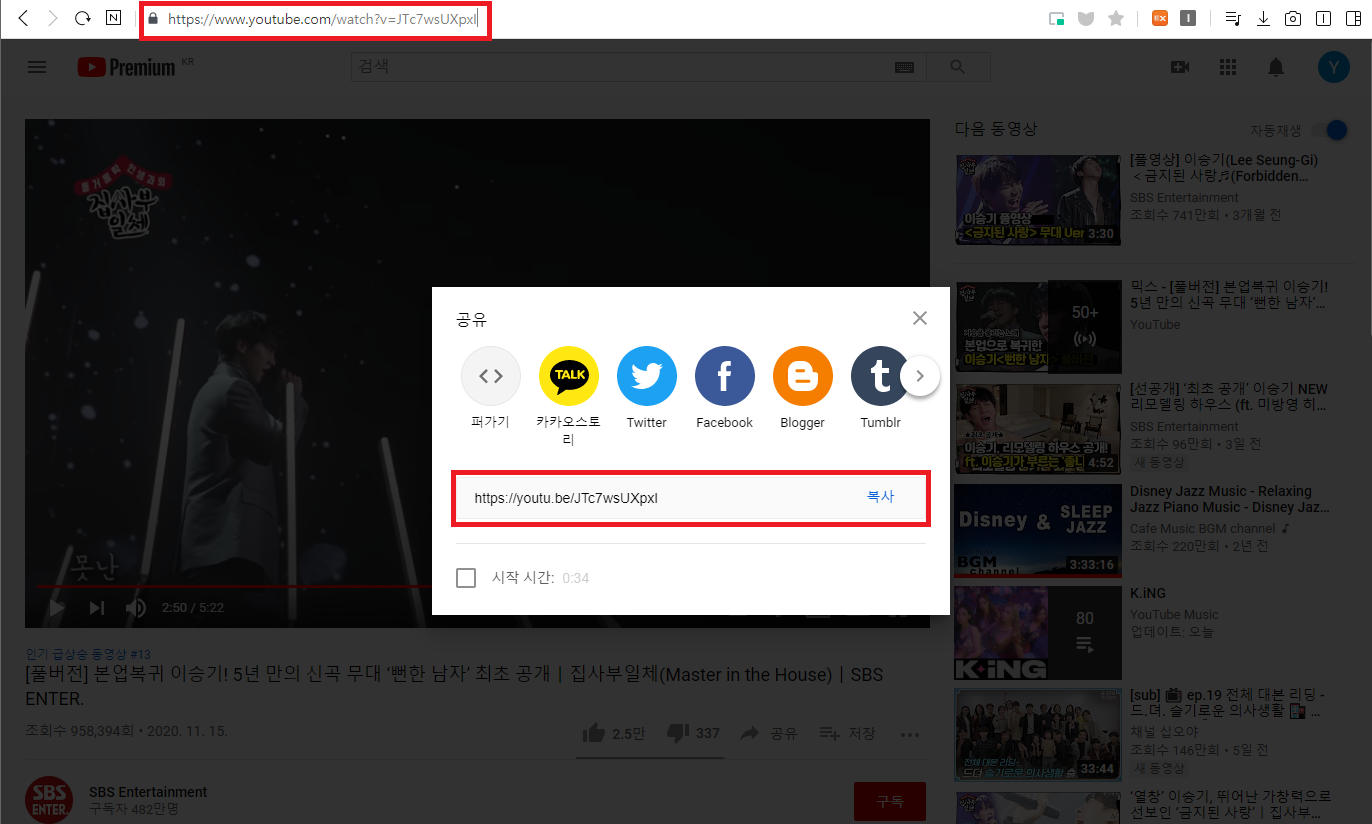Reload the page with the refresh icon
Image resolution: width=1372 pixels, height=824 pixels.
84,18
